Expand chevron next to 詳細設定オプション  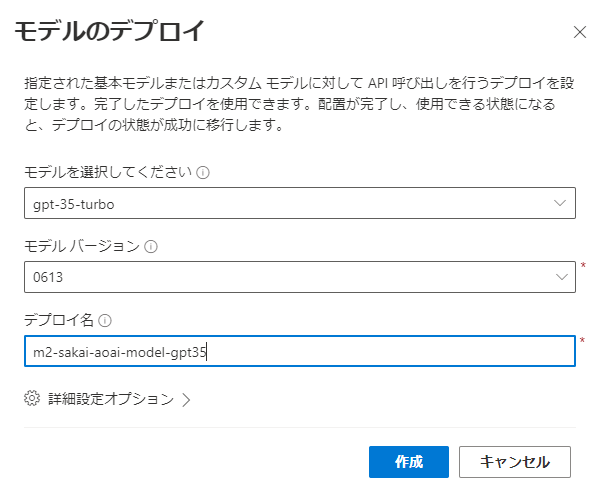click(x=186, y=399)
